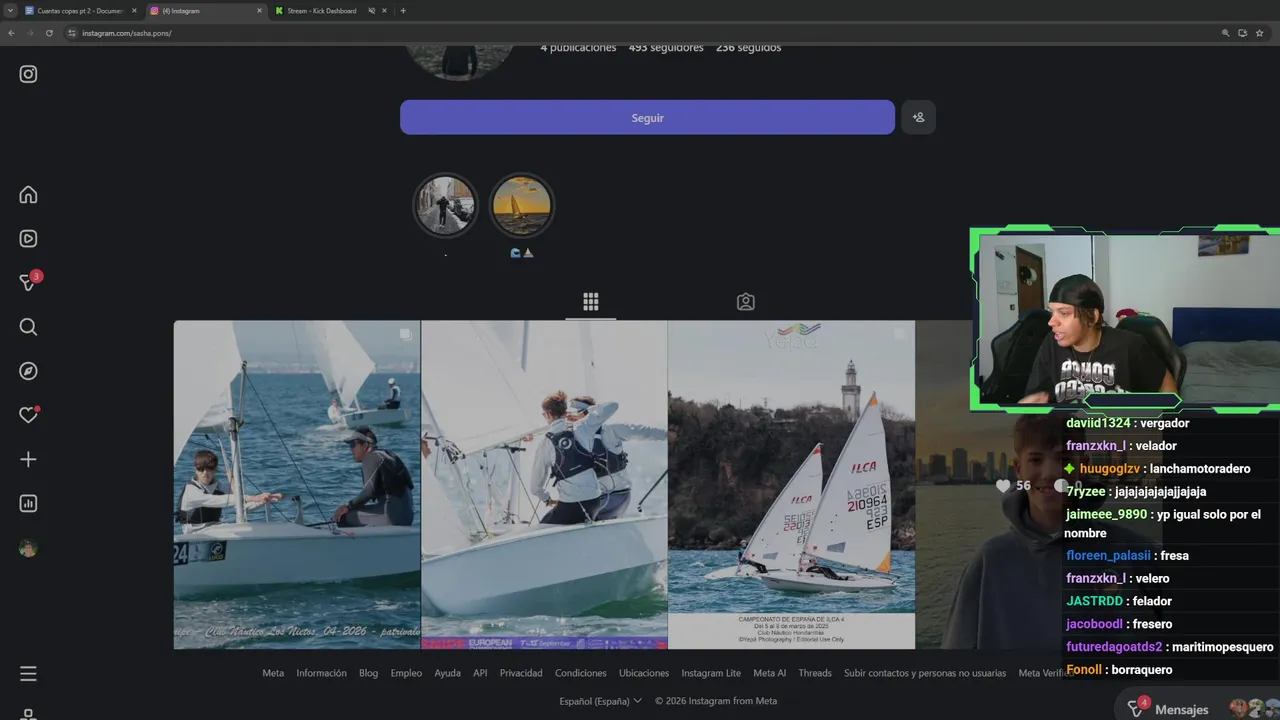Open the street photo story highlight
This screenshot has height=720, width=1280.
click(445, 205)
